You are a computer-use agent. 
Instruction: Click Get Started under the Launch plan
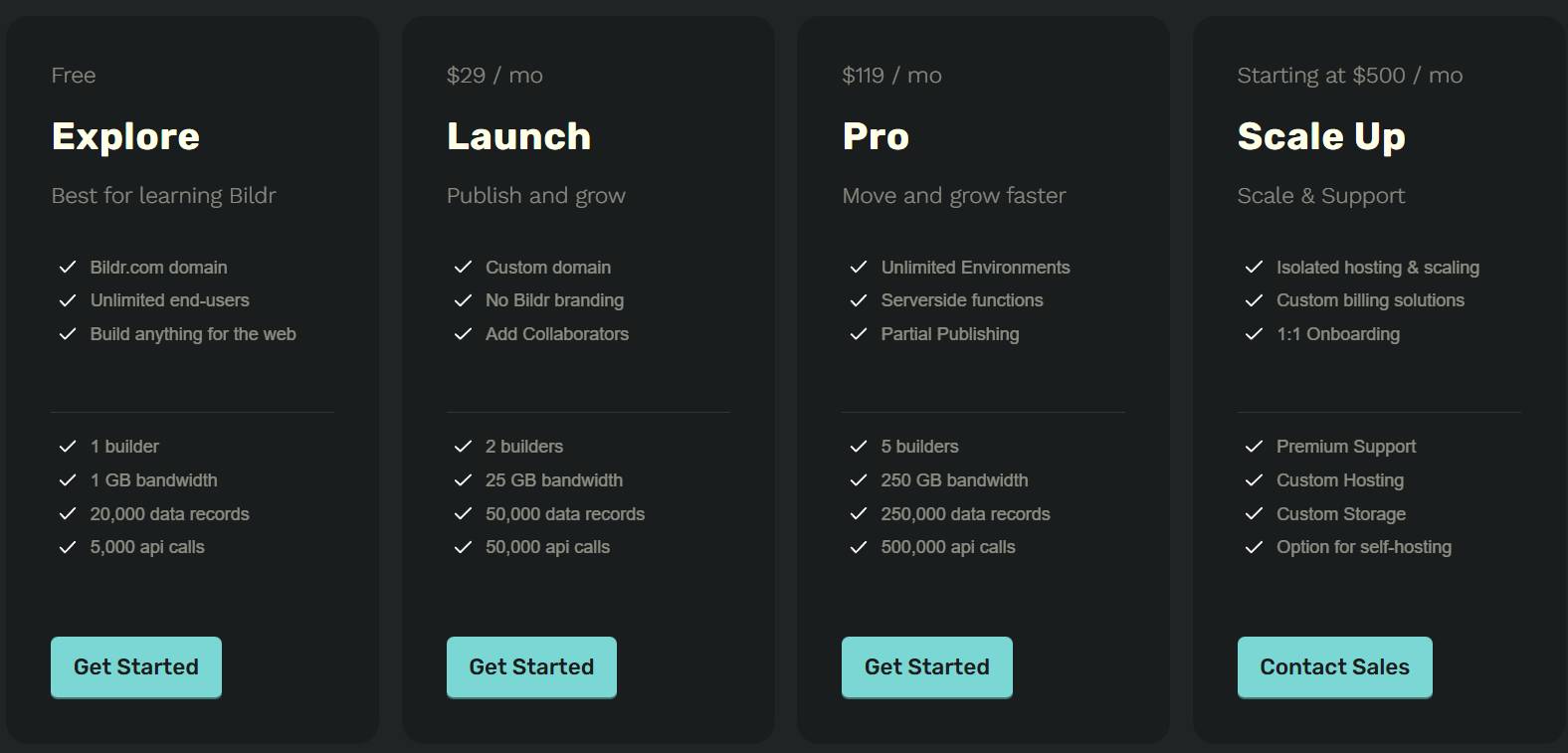(x=531, y=666)
